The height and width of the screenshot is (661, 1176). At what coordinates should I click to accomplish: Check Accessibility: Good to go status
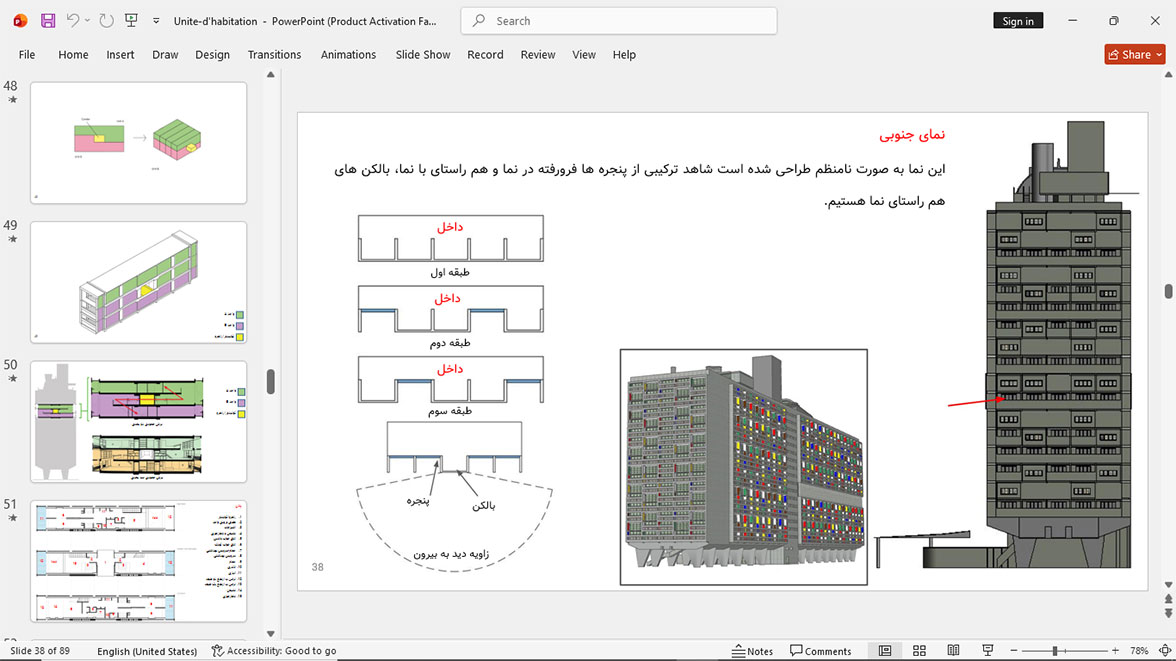274,650
